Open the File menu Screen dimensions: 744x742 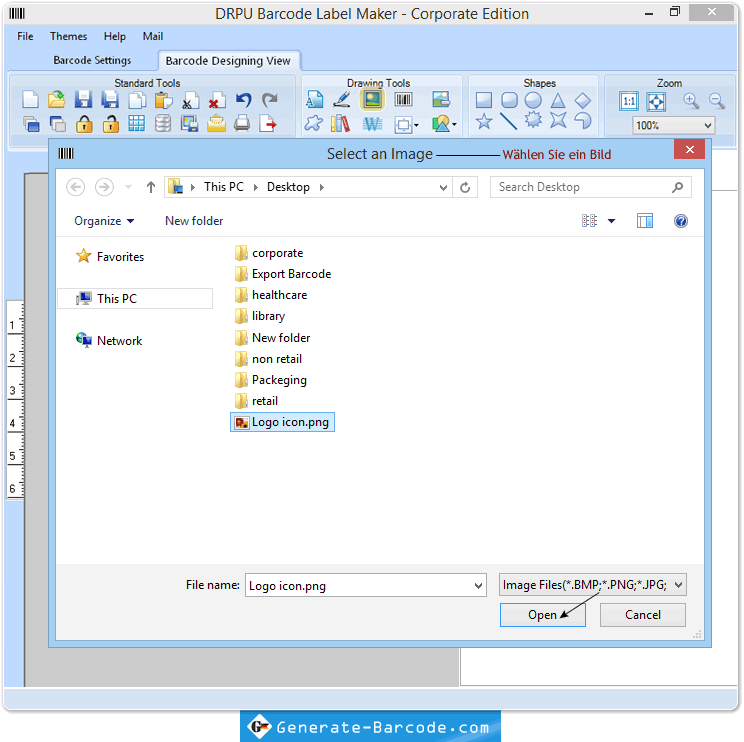tap(25, 37)
